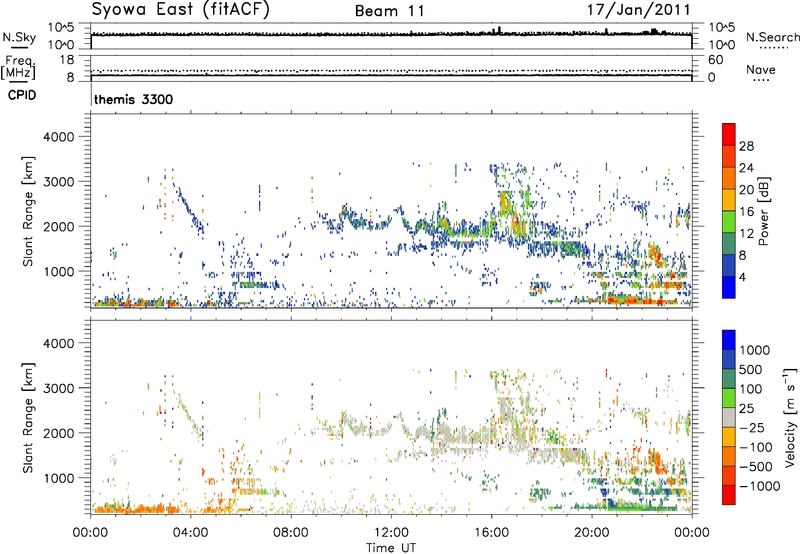Click the 'Nave' legend label
Image resolution: width=800 pixels, height=554 pixels.
(761, 69)
